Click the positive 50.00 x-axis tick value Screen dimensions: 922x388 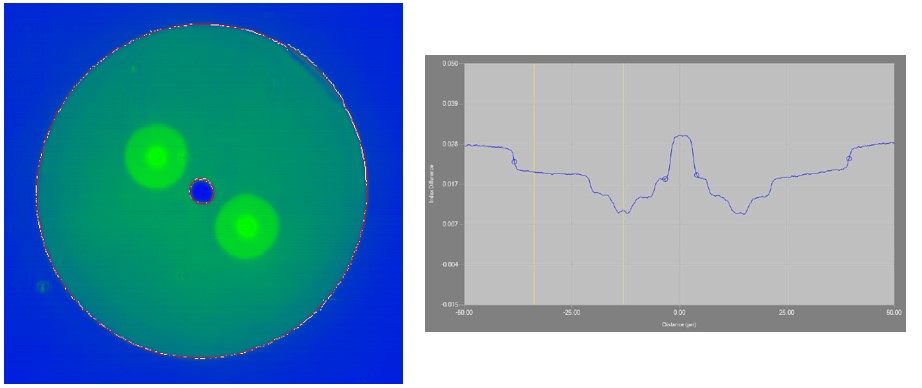tap(894, 312)
